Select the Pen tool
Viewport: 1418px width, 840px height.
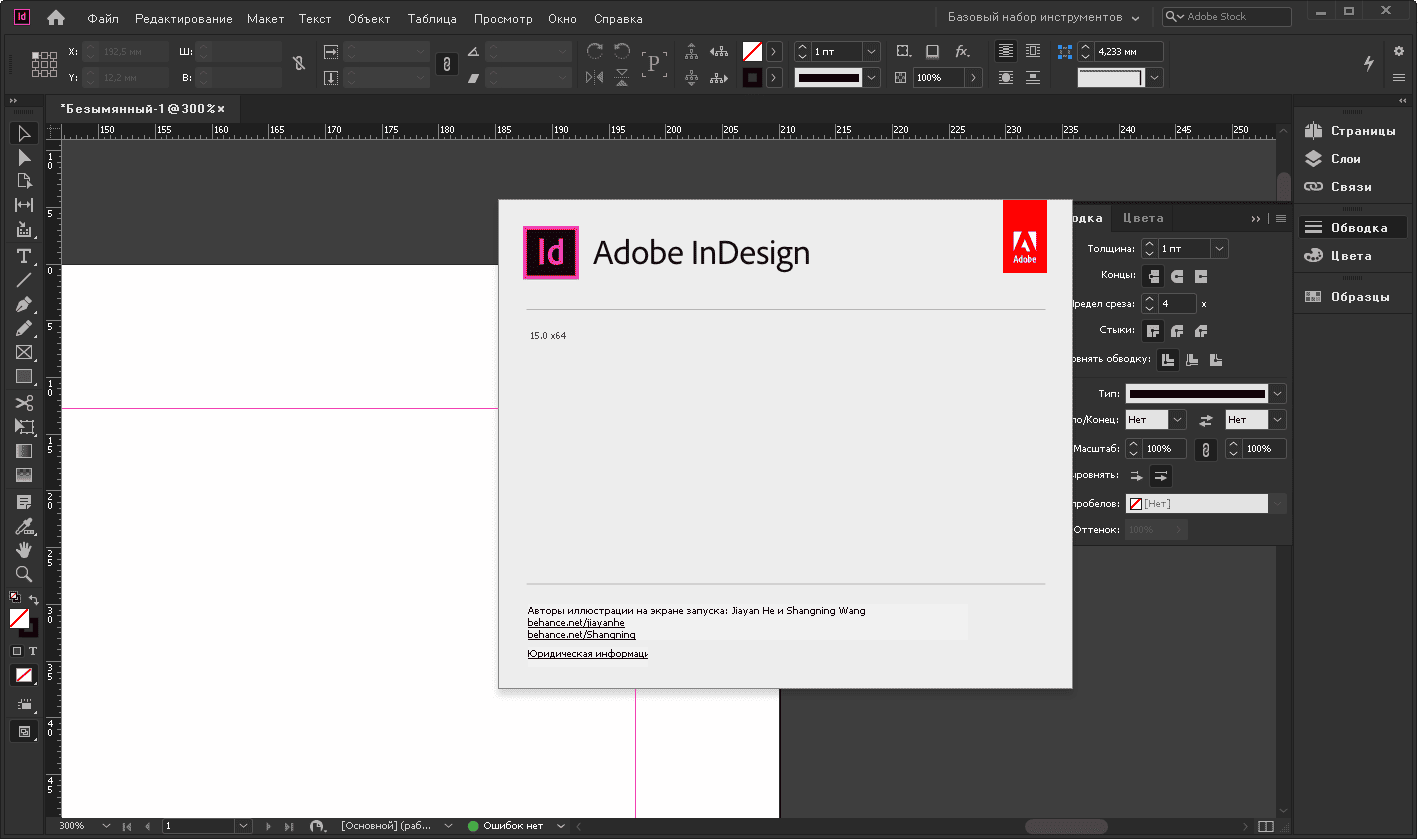24,304
